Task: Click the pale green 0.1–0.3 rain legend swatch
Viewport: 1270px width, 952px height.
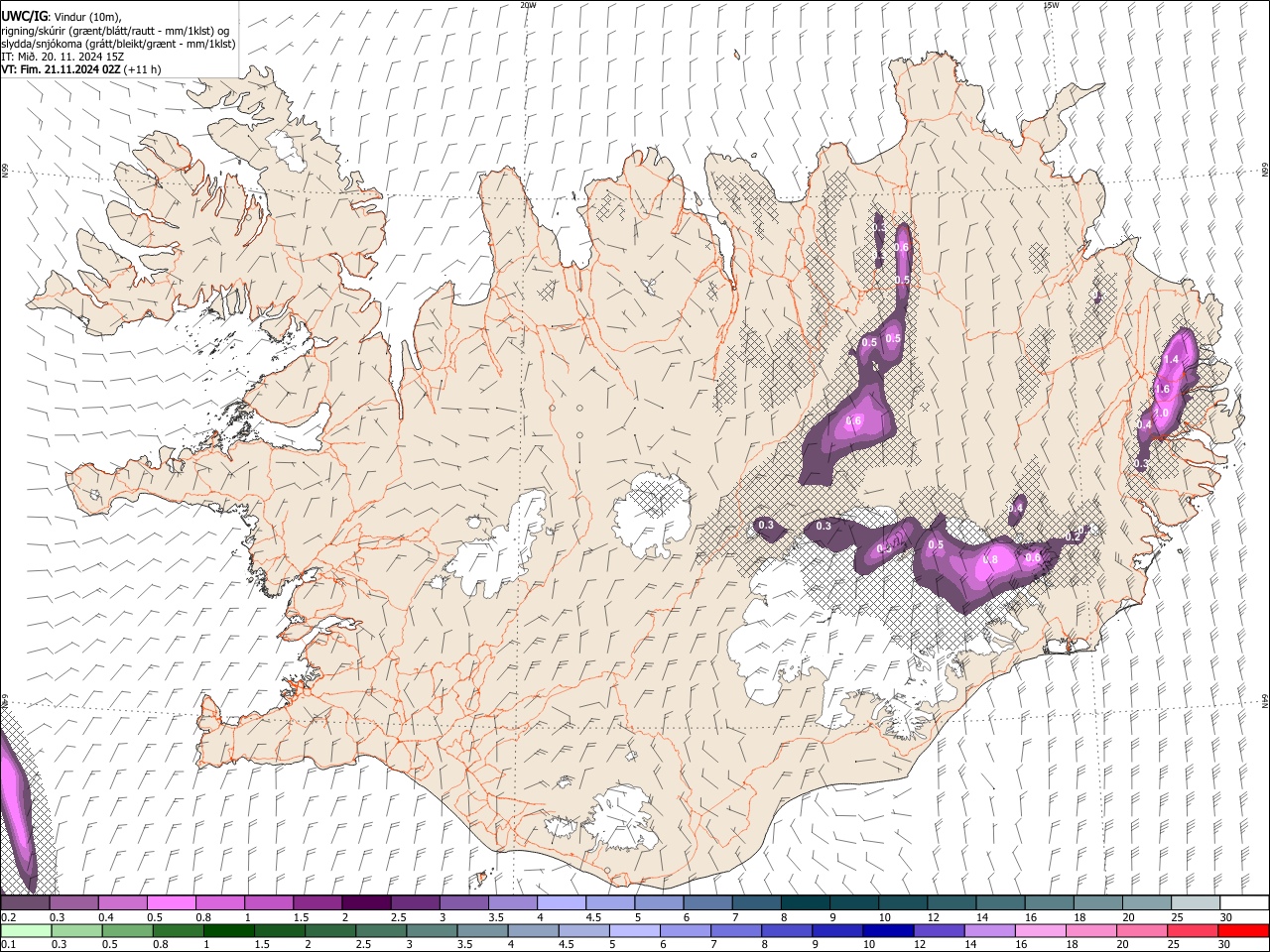Action: click(x=27, y=930)
